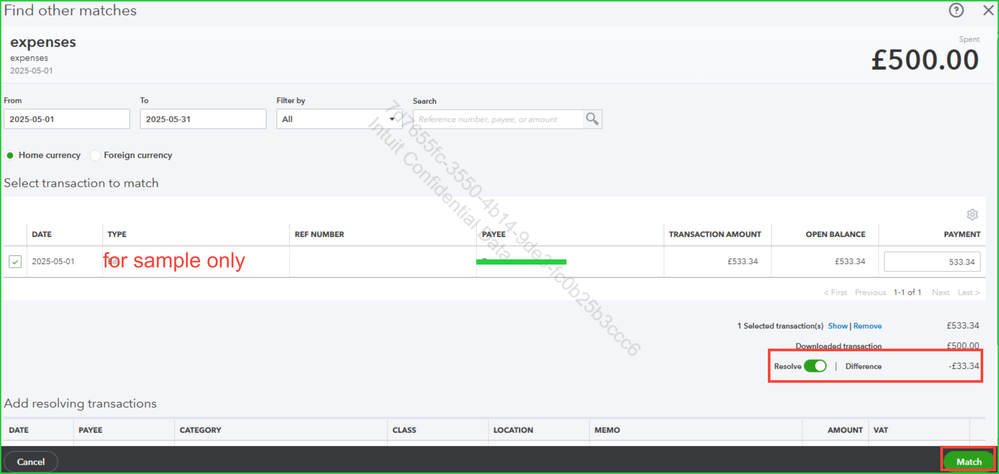Sort by OPEN BALANCE column header
Viewport: 999px width, 474px height.
(x=833, y=234)
